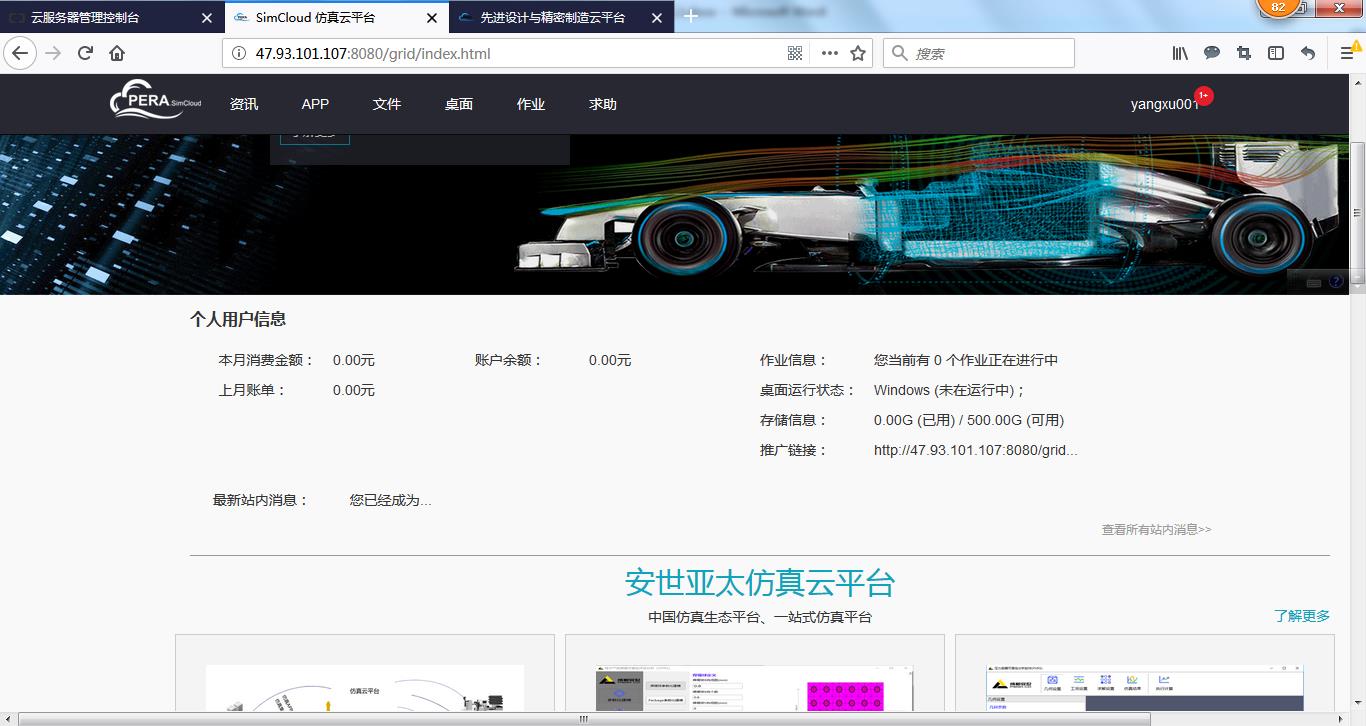This screenshot has height=726, width=1366.
Task: Open the 作业 menu
Action: 531,104
